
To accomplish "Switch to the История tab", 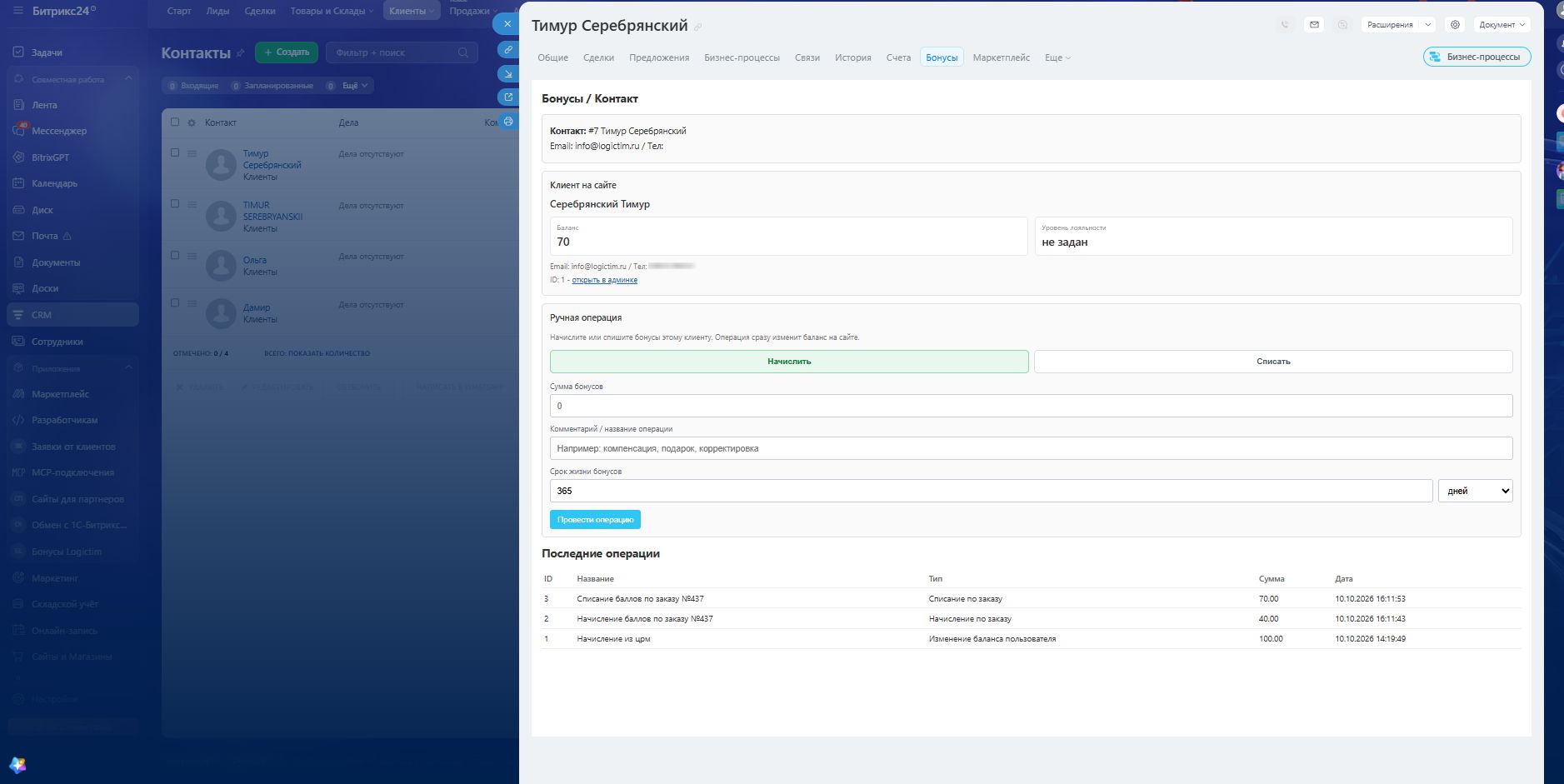I will point(852,57).
